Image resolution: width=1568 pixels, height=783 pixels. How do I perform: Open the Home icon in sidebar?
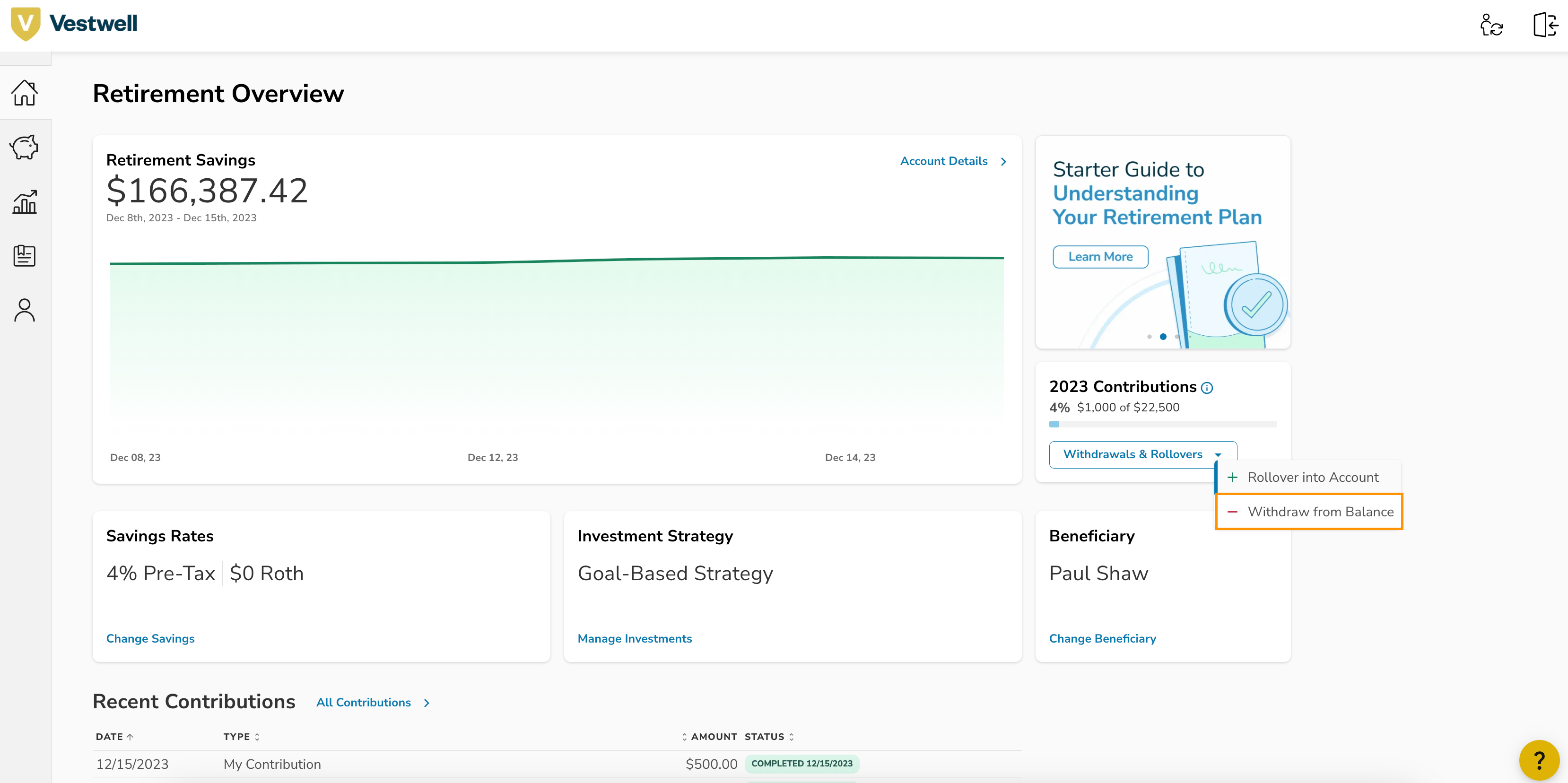(24, 93)
